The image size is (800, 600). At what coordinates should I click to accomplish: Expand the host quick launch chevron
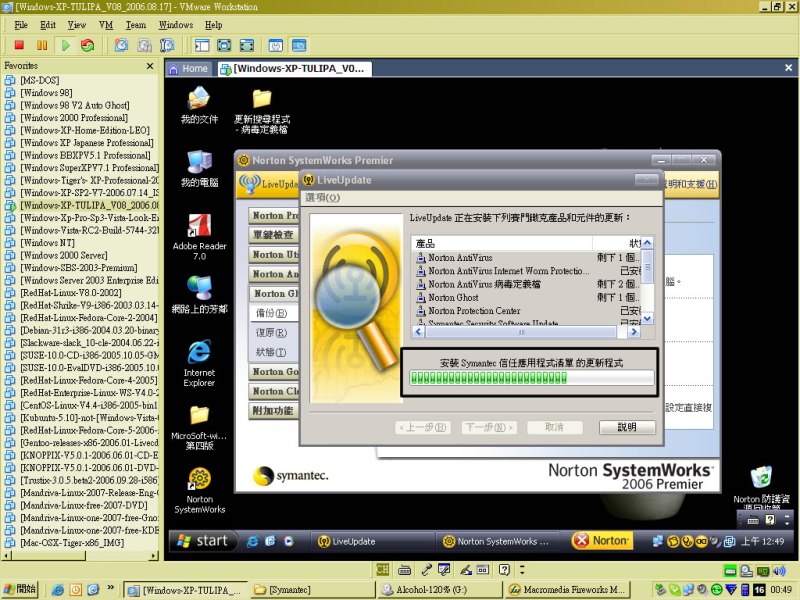coord(110,588)
